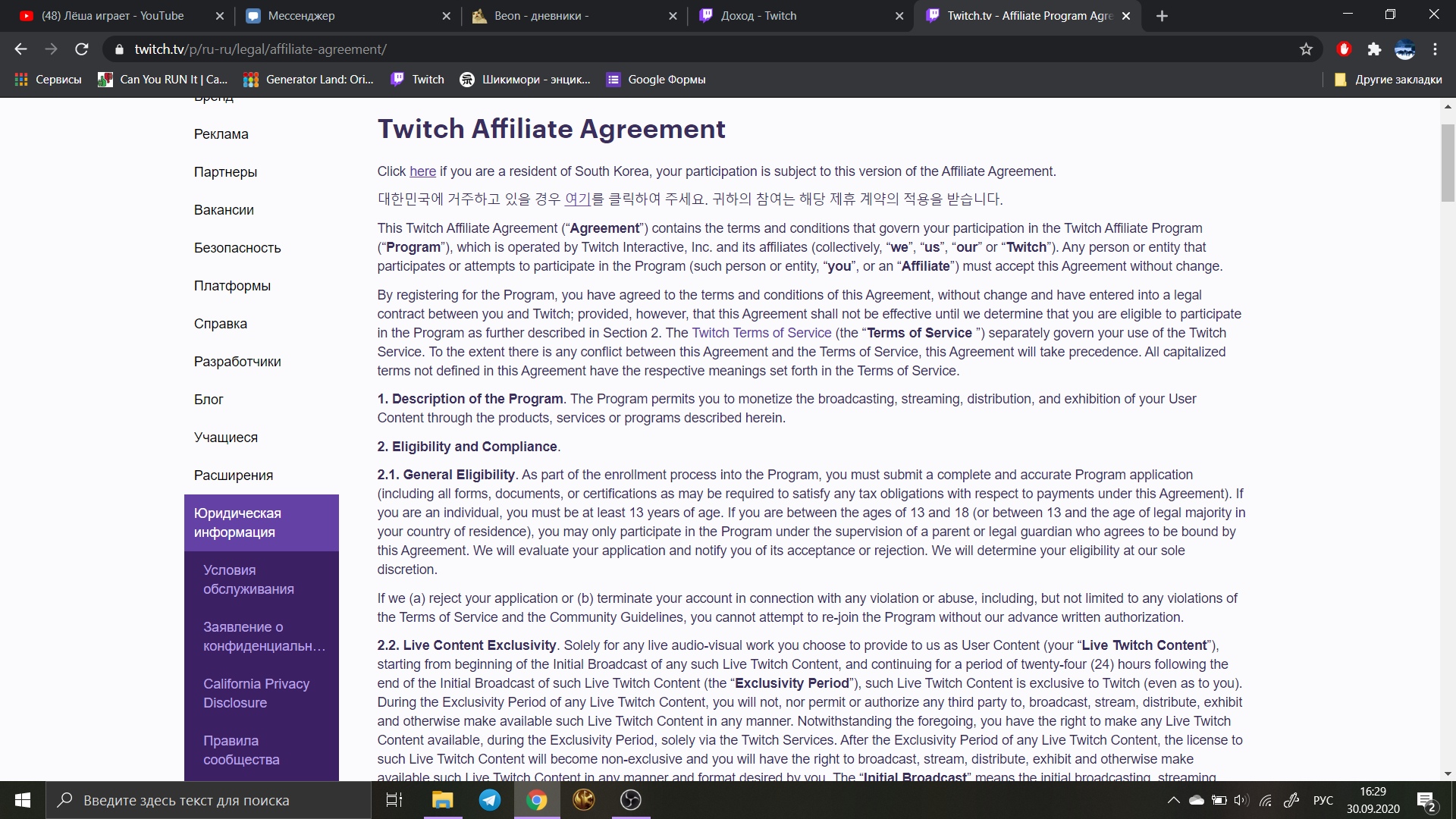1456x819 pixels.
Task: Open a new tab with the plus button
Action: pyautogui.click(x=1162, y=16)
